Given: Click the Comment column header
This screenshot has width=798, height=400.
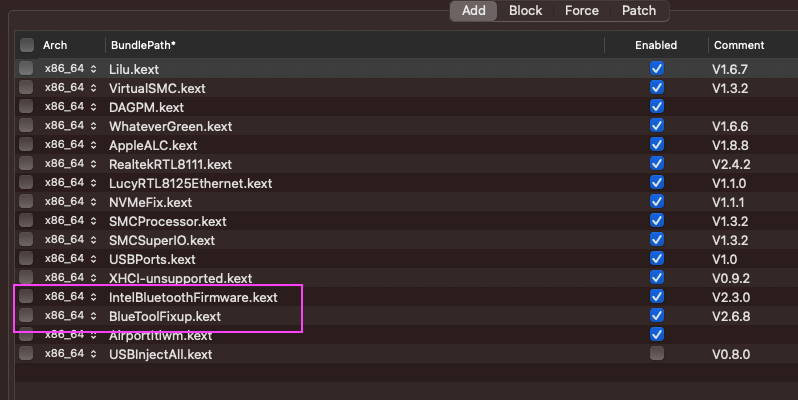Looking at the screenshot, I should pos(738,45).
